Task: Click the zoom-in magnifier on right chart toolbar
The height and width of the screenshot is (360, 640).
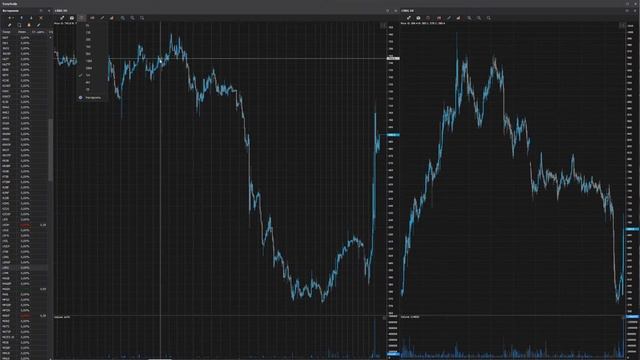Action: pyautogui.click(x=469, y=18)
